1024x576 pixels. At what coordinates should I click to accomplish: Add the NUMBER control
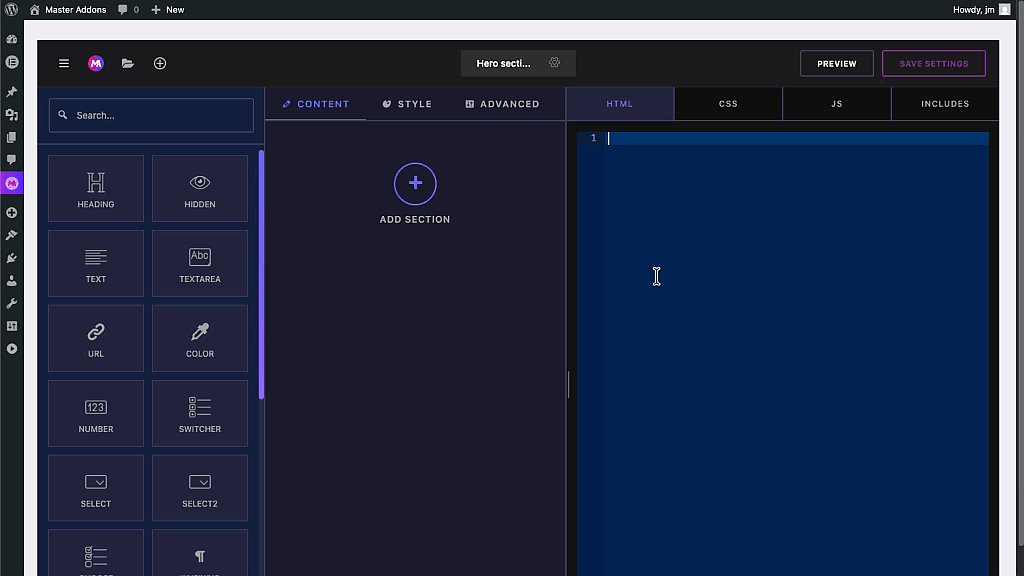96,413
